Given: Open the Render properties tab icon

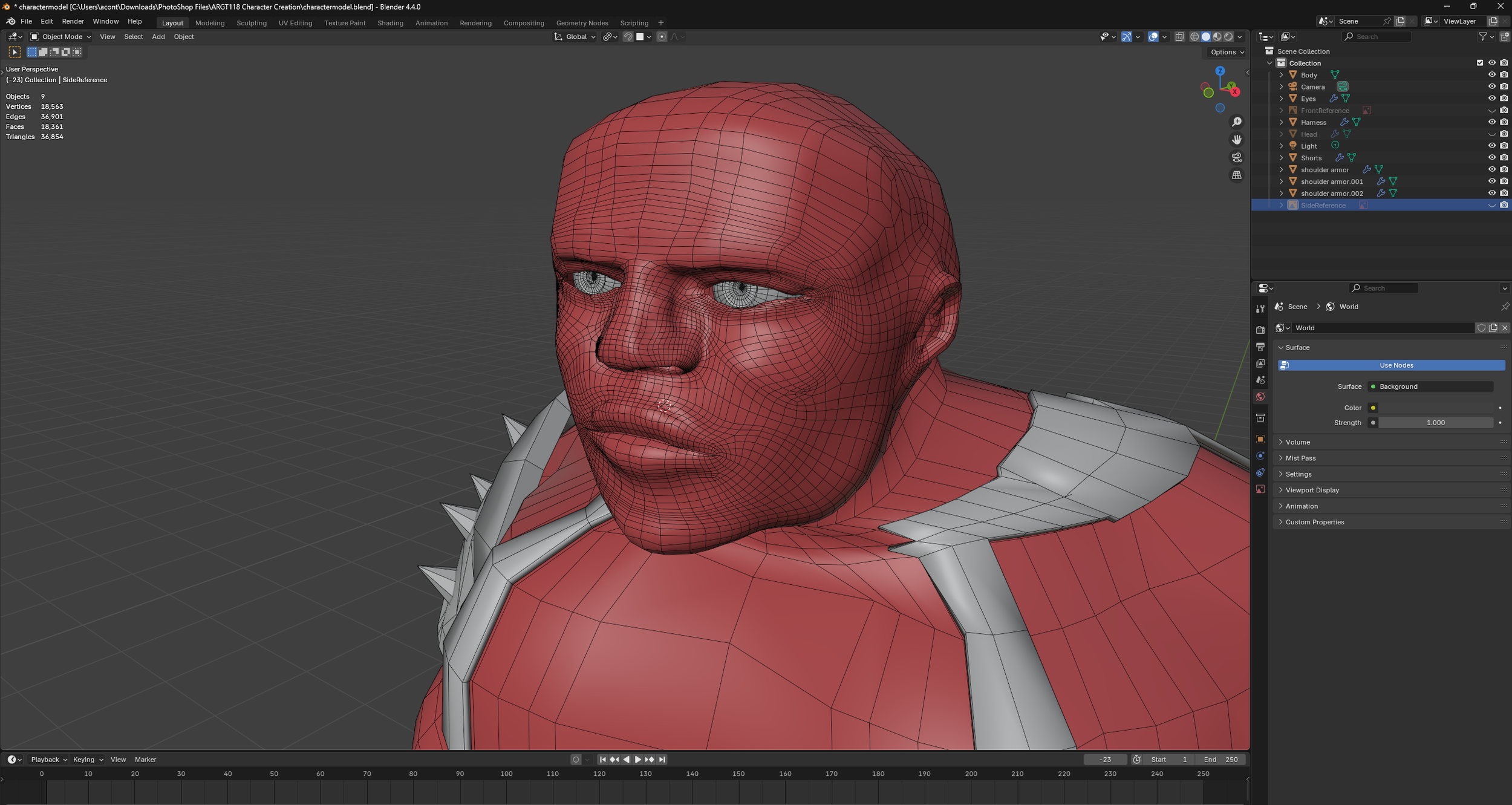Looking at the screenshot, I should (1260, 330).
